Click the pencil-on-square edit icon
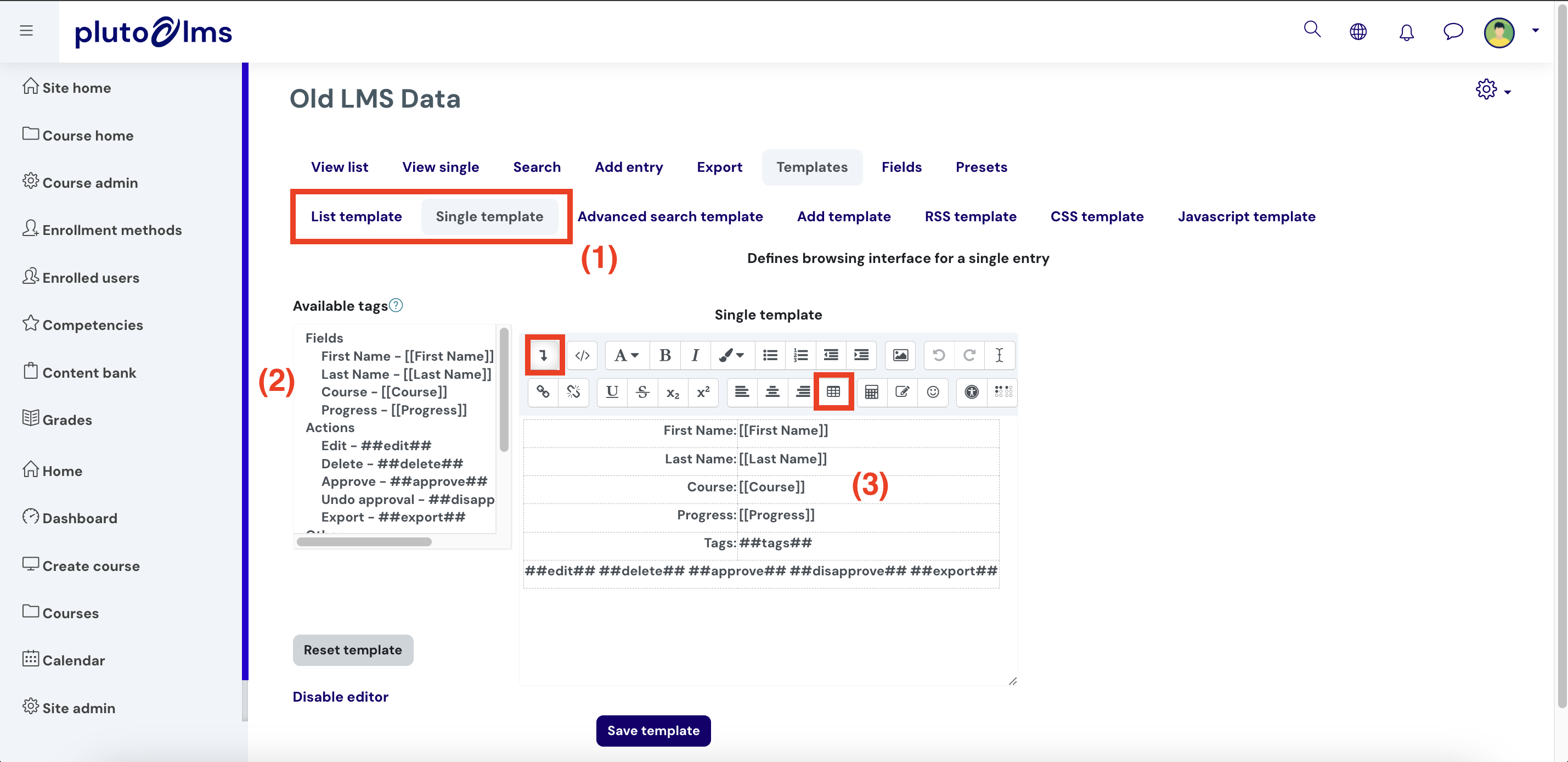Viewport: 1568px width, 762px height. [902, 393]
